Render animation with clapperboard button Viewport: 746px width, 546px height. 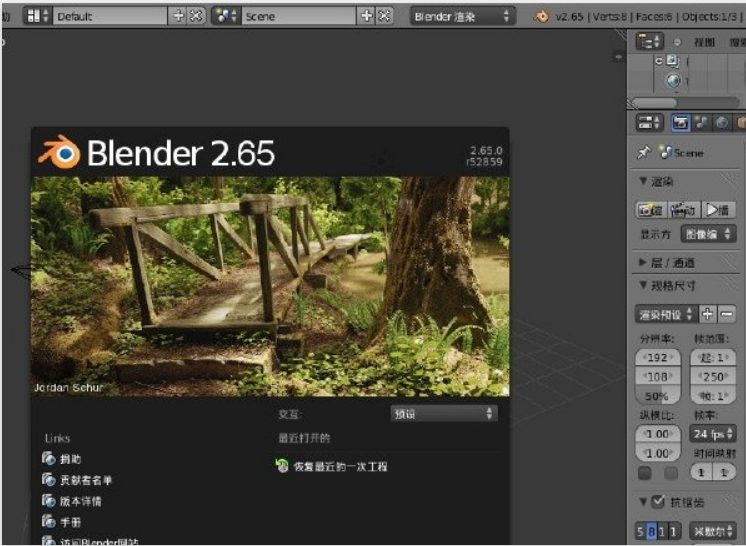coord(684,210)
